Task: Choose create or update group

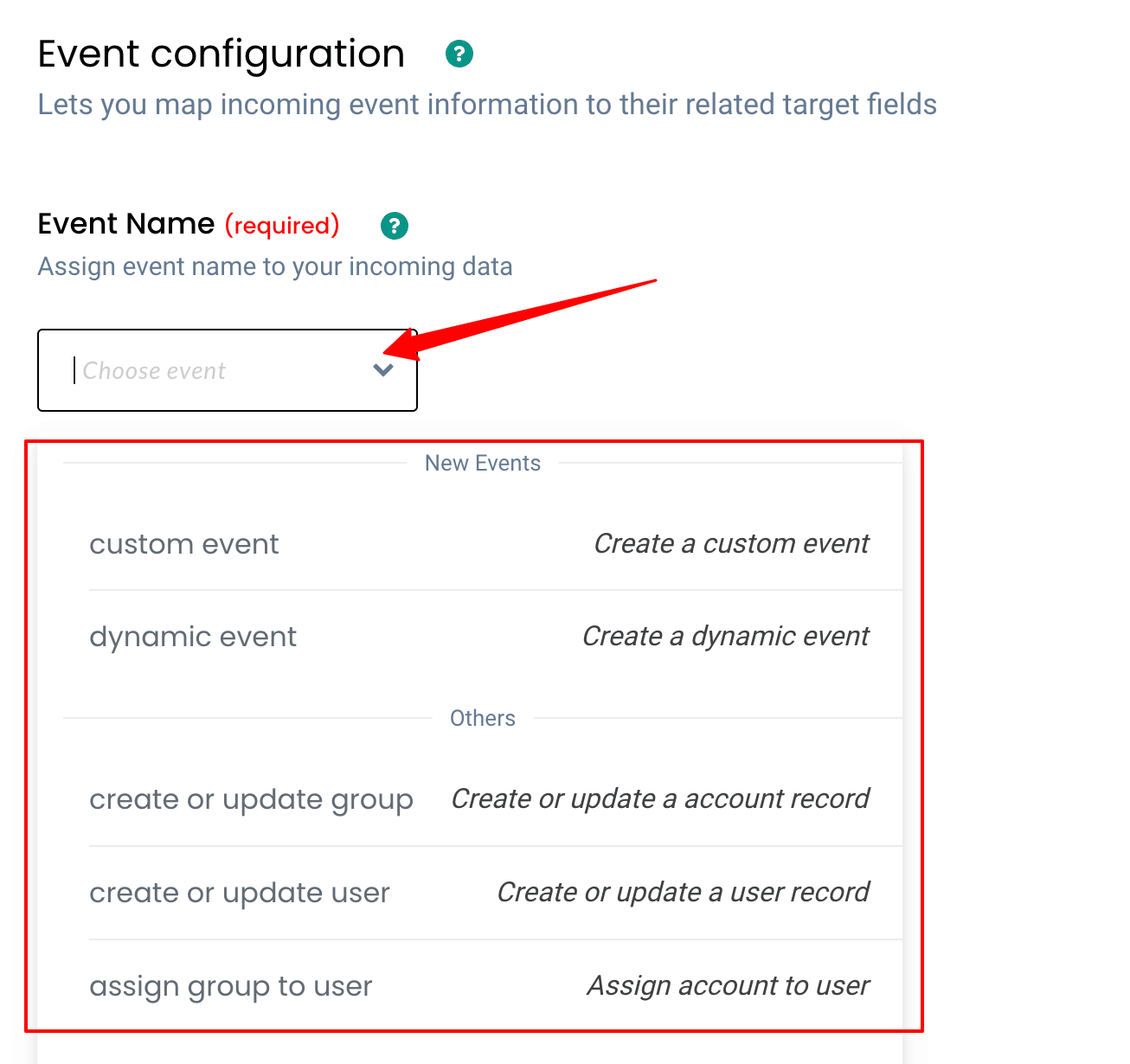Action: click(x=251, y=799)
